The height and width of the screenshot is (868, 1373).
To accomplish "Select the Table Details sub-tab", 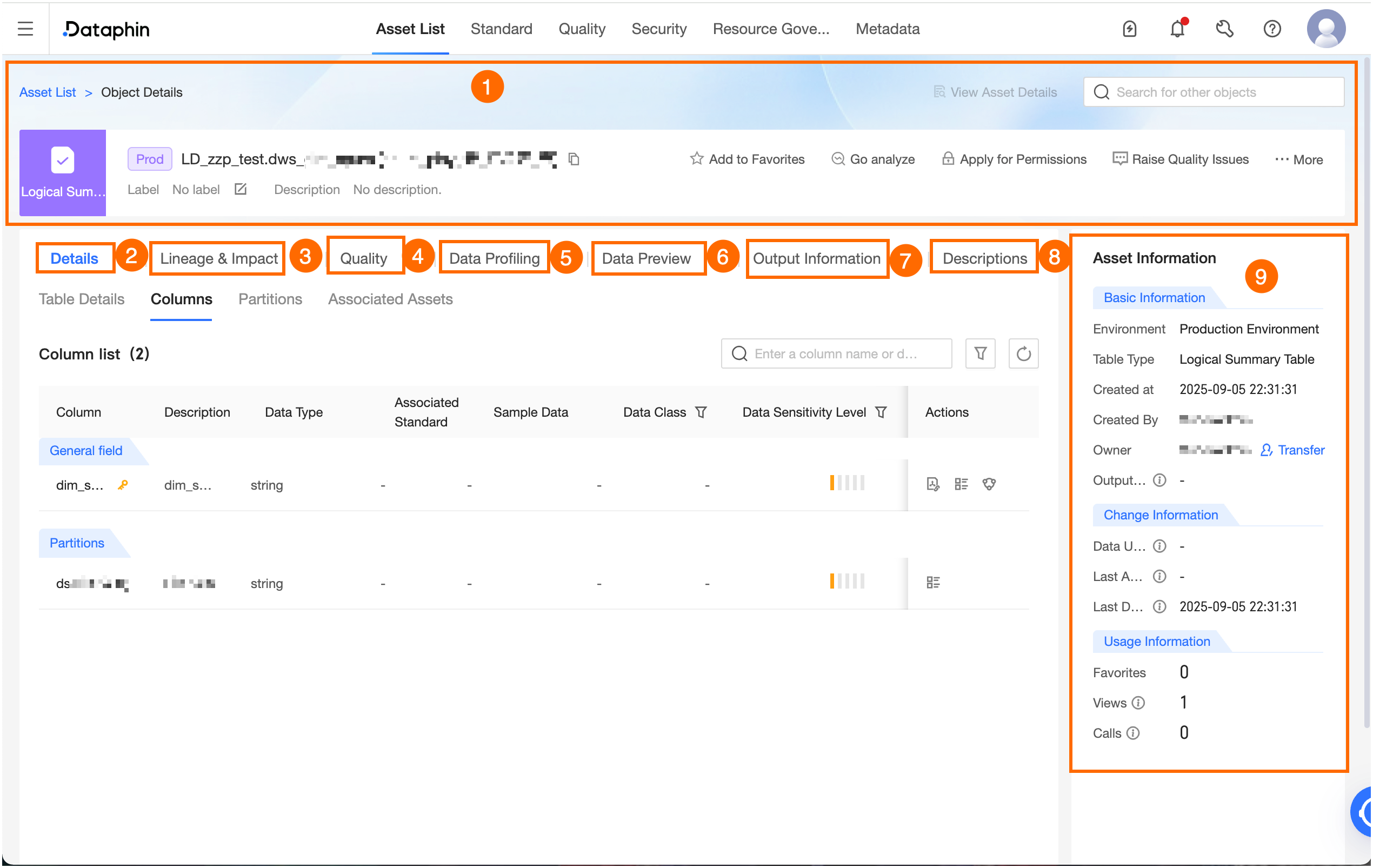I will 82,299.
